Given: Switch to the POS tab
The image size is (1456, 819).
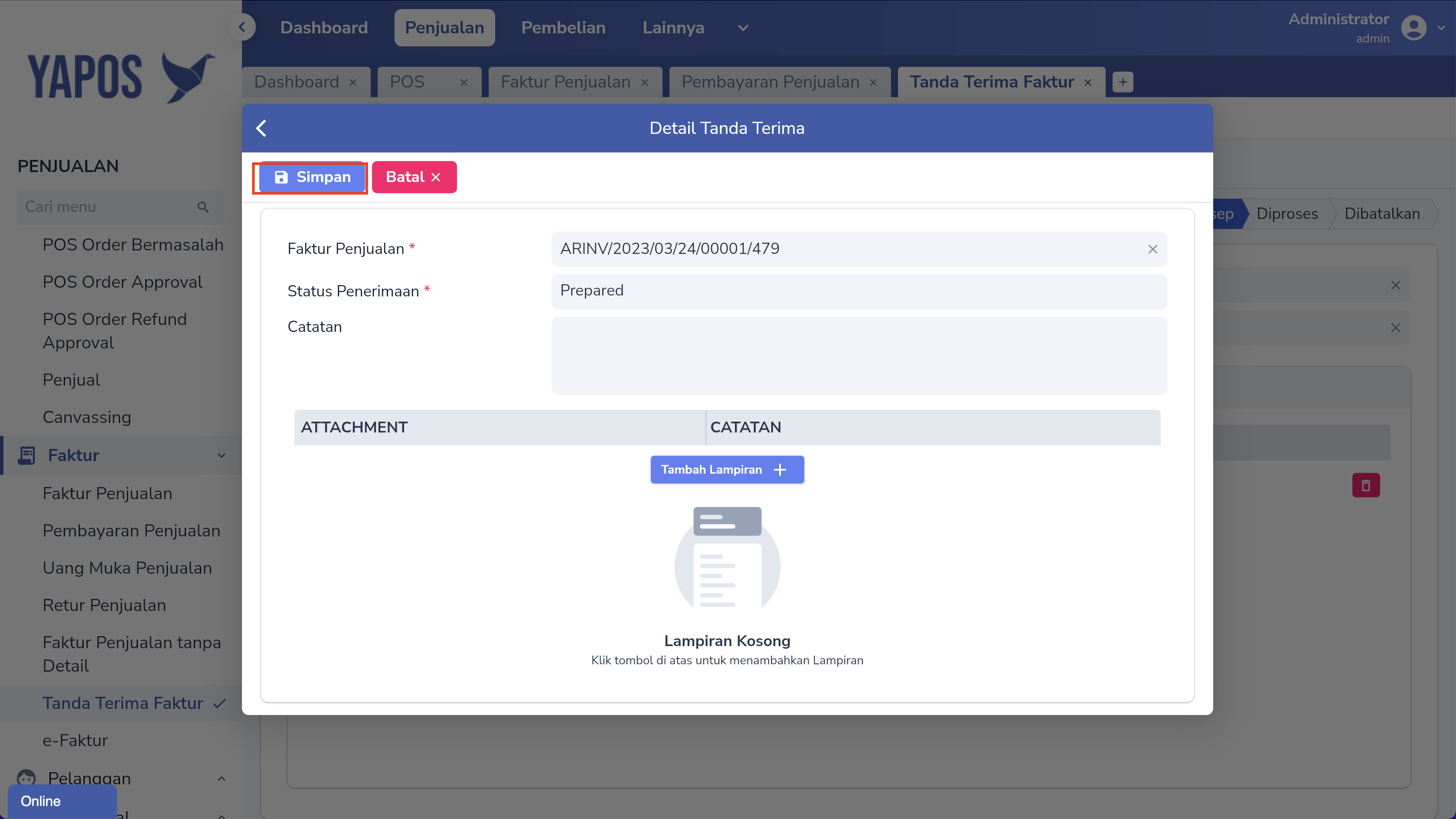Looking at the screenshot, I should pyautogui.click(x=407, y=82).
